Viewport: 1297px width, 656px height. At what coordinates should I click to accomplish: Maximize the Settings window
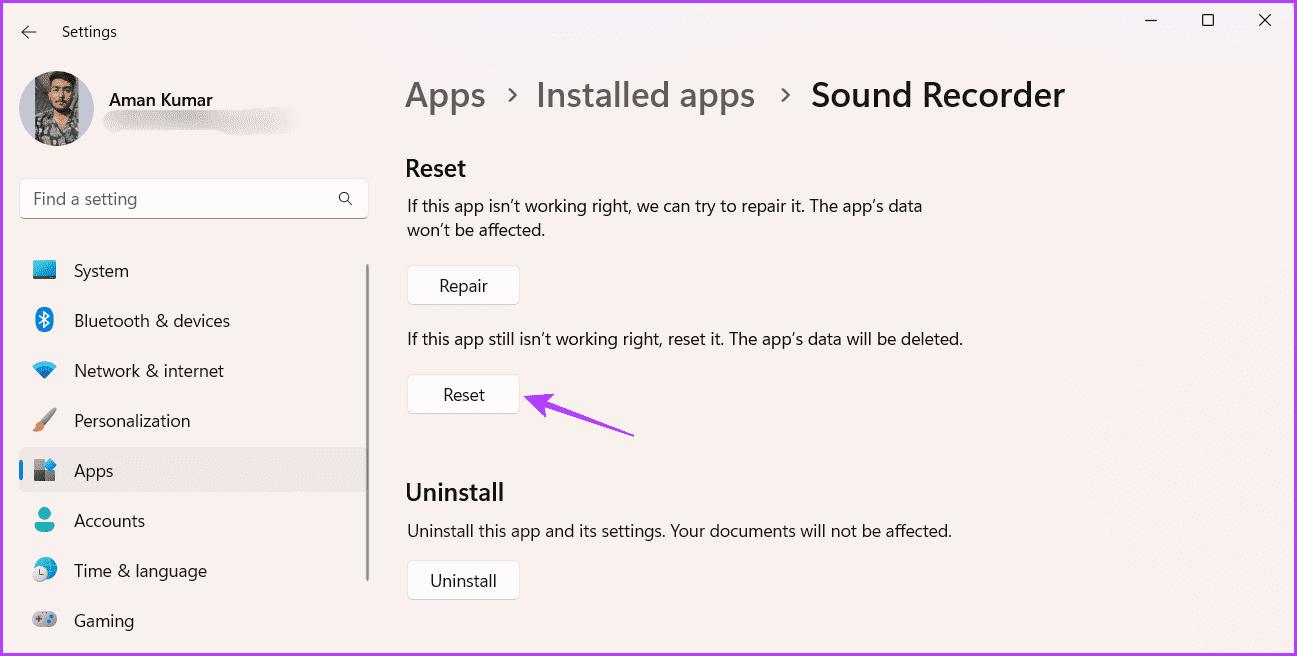[x=1207, y=21]
